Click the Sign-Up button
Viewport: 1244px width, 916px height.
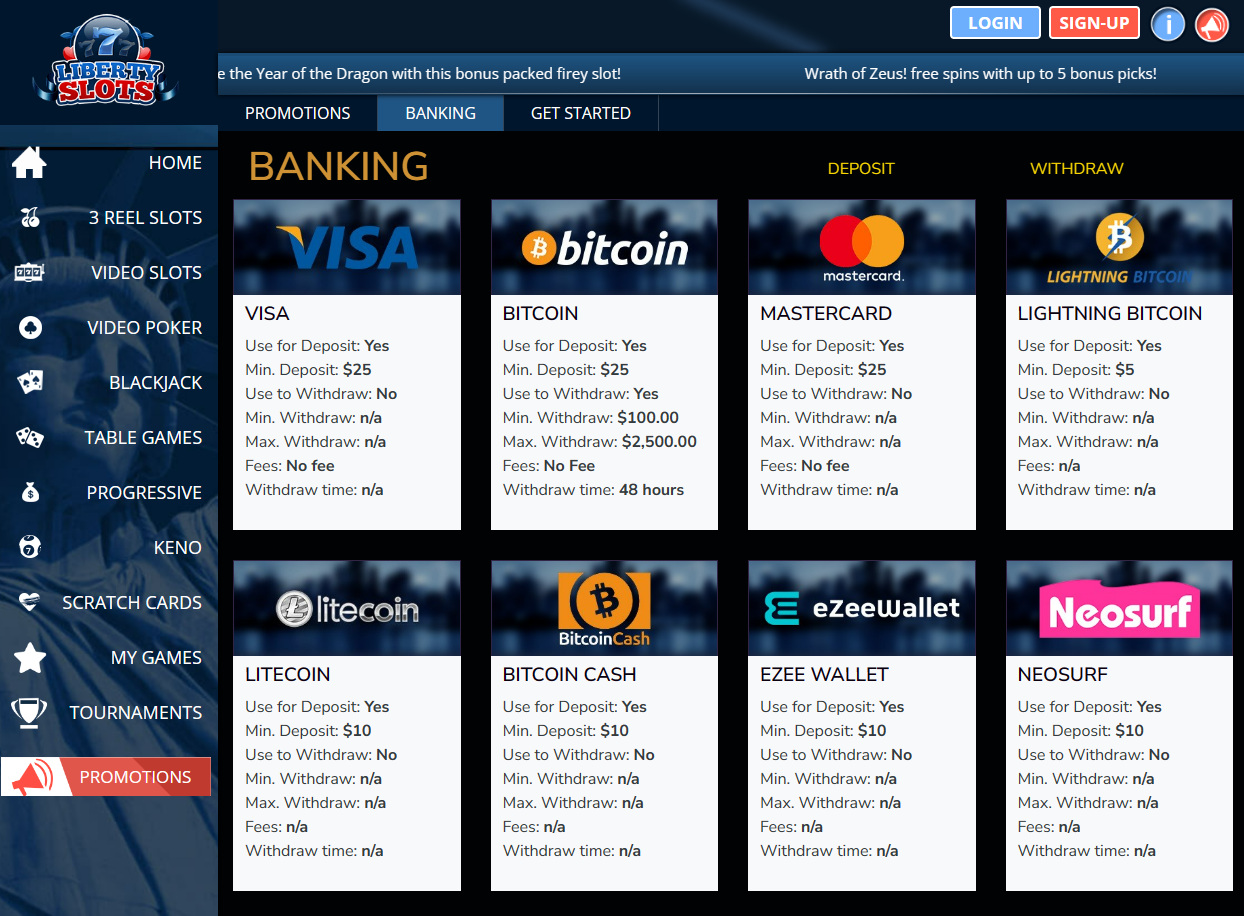pyautogui.click(x=1093, y=23)
